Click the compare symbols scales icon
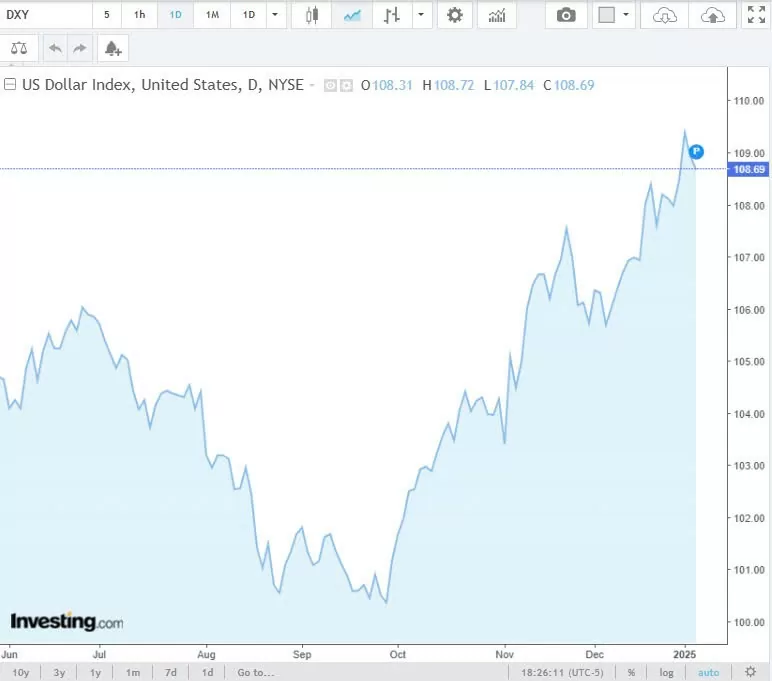Screen dimensions: 772x681 click(19, 48)
